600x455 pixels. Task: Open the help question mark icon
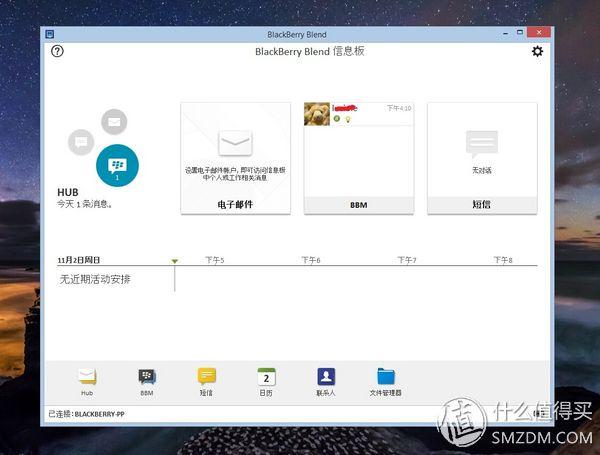tap(57, 51)
